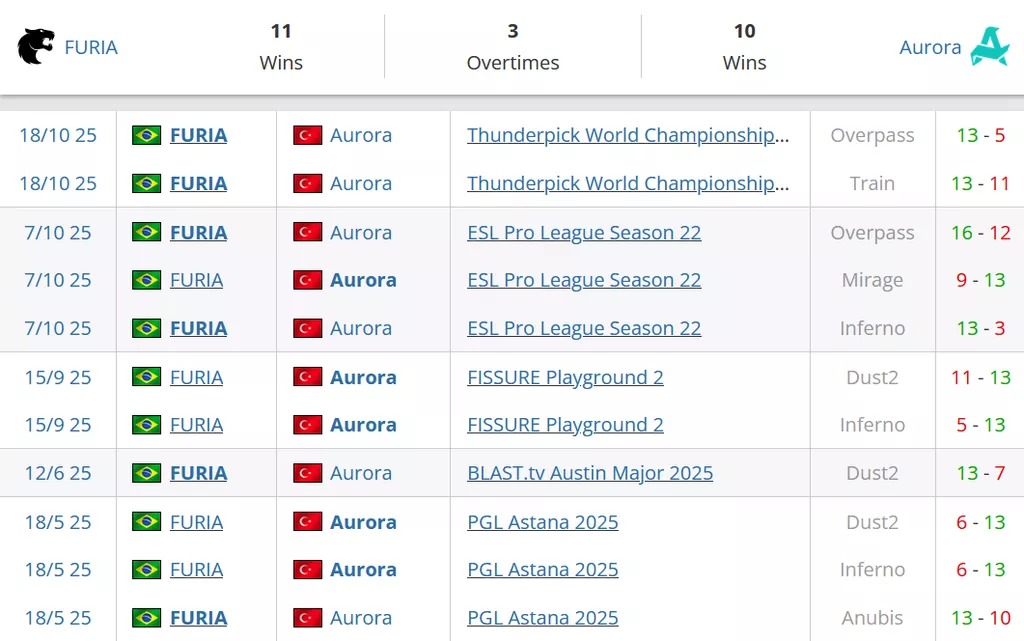Viewport: 1024px width, 641px height.
Task: Click the 16 - 12 overtime score
Action: pos(980,233)
